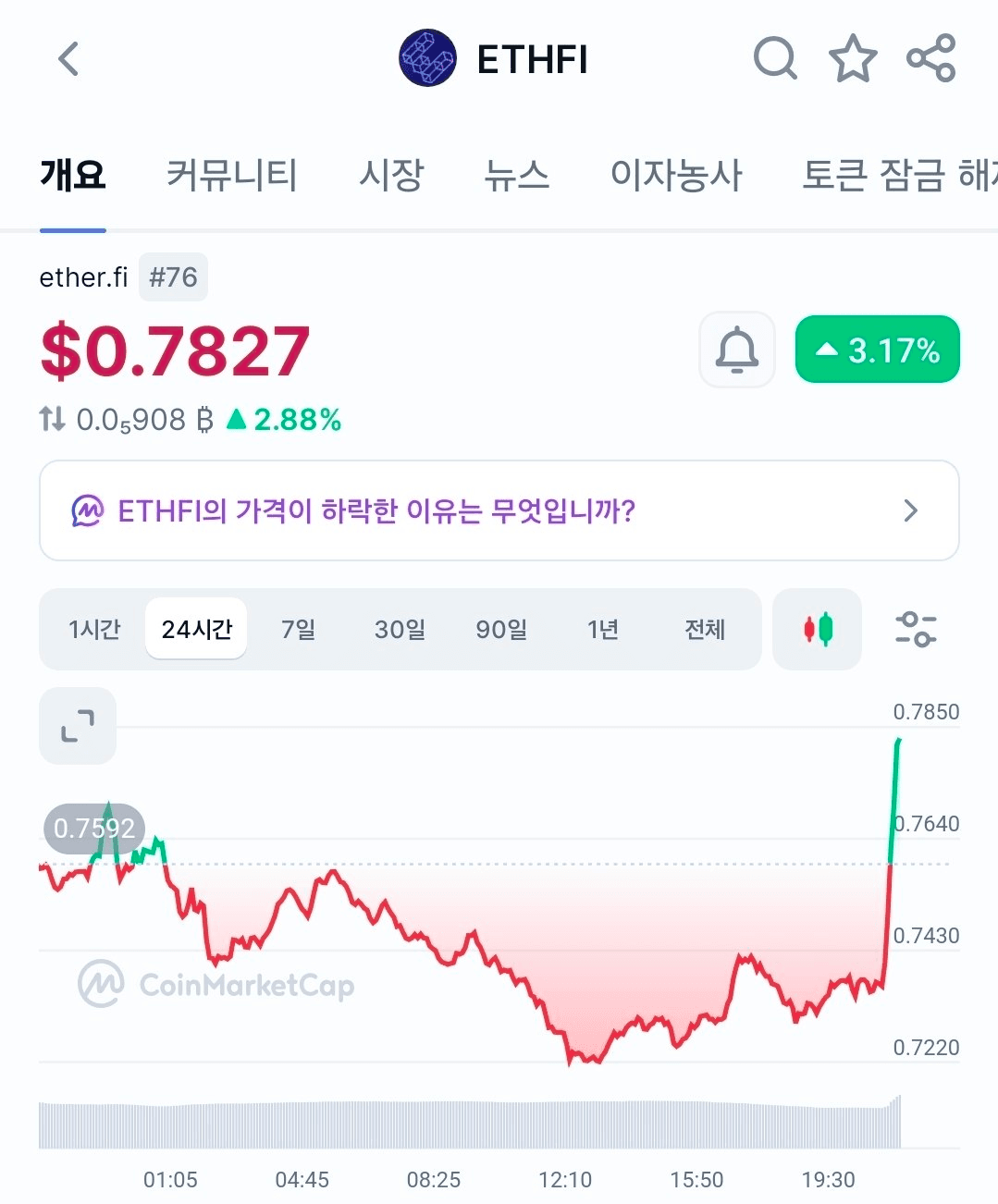Screen dimensions: 998x1204
Task: Swap price currency arrows icon
Action: pos(53,420)
